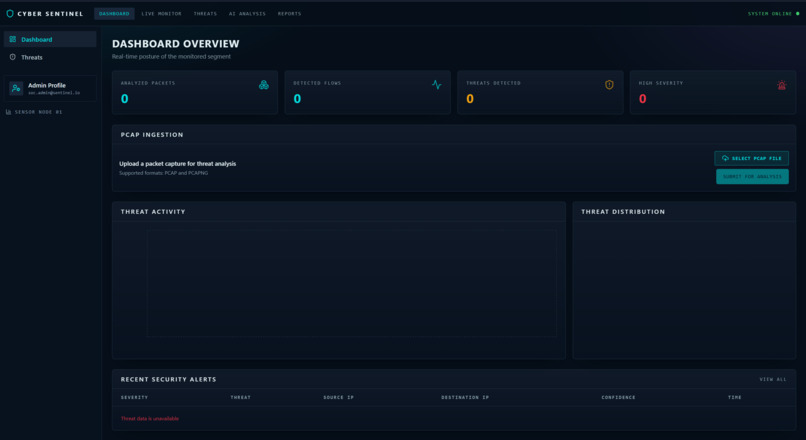Open the Threats tab in top navigation
The width and height of the screenshot is (806, 440).
click(205, 14)
